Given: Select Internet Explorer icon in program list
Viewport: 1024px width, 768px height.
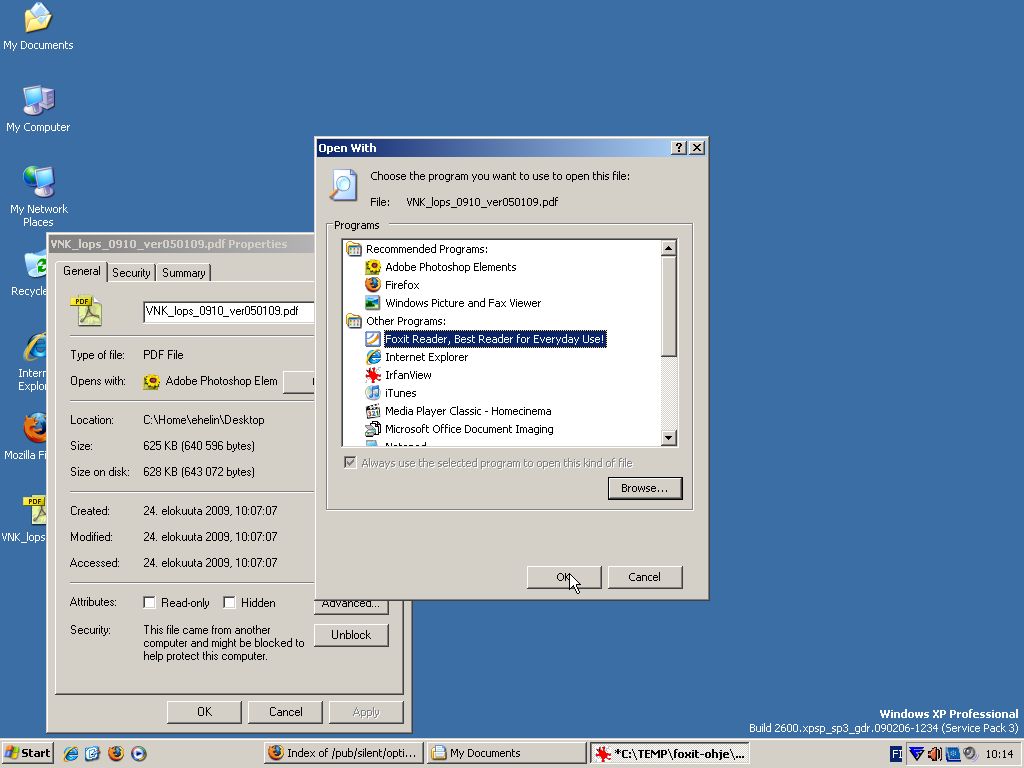Looking at the screenshot, I should [373, 357].
